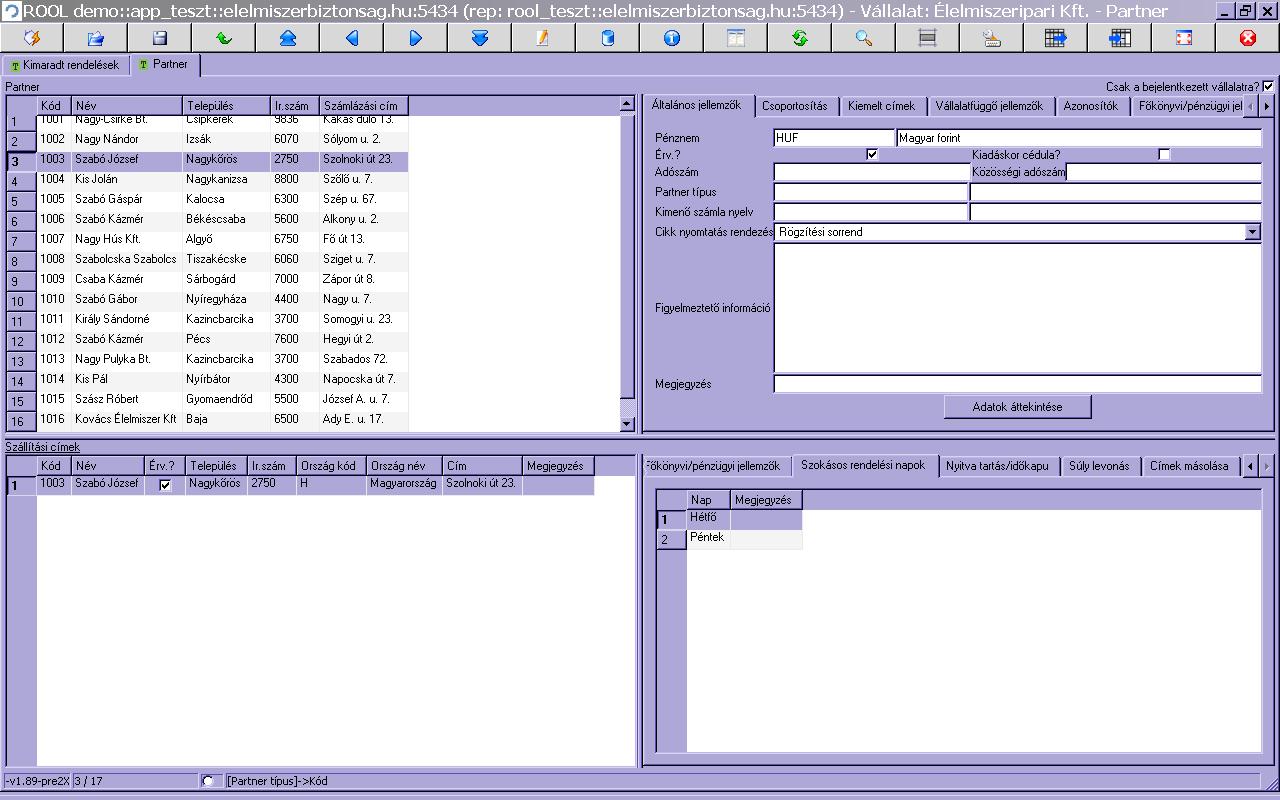The height and width of the screenshot is (800, 1280).
Task: Switch to 'Kimaradt rendelések' tab
Action: (65, 65)
